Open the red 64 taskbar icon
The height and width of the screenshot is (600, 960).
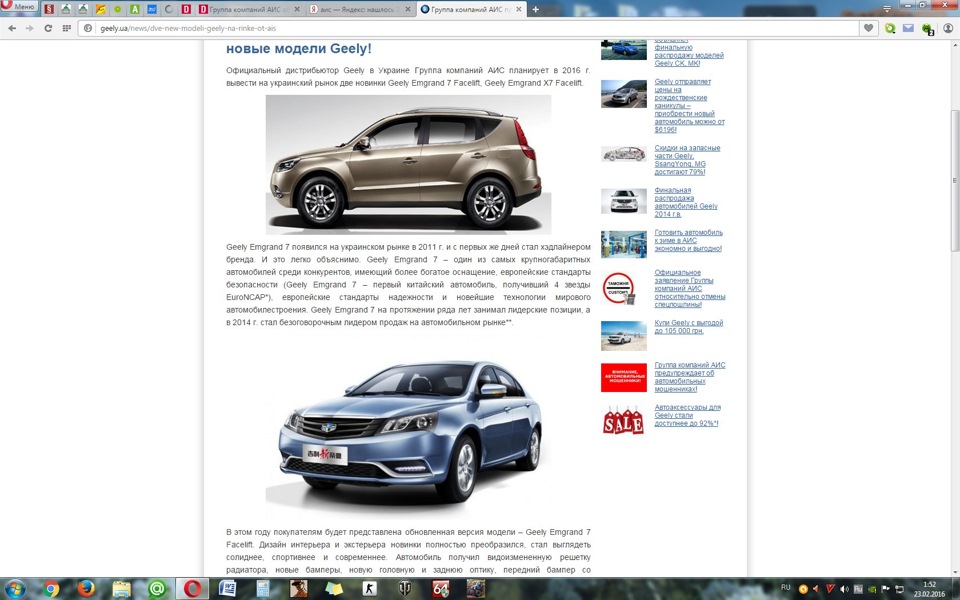click(x=440, y=588)
